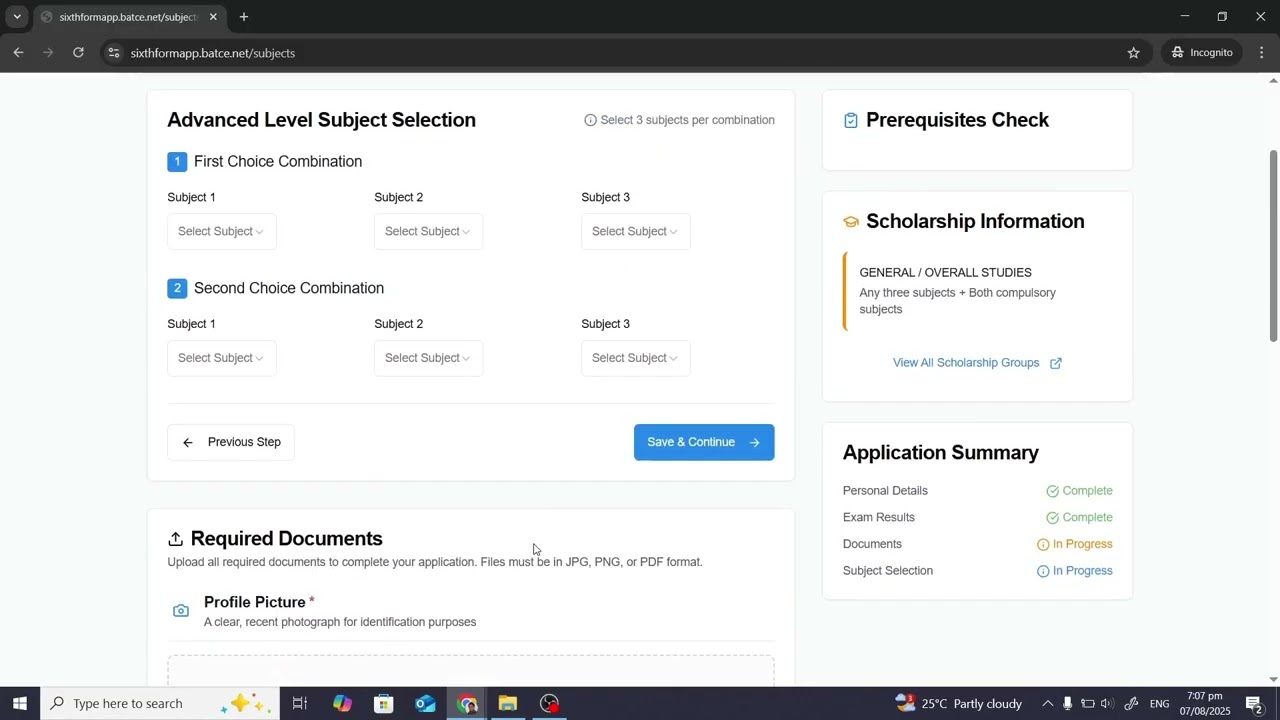Open Second Choice Subject 3 dropdown
The image size is (1280, 720).
pyautogui.click(x=635, y=358)
